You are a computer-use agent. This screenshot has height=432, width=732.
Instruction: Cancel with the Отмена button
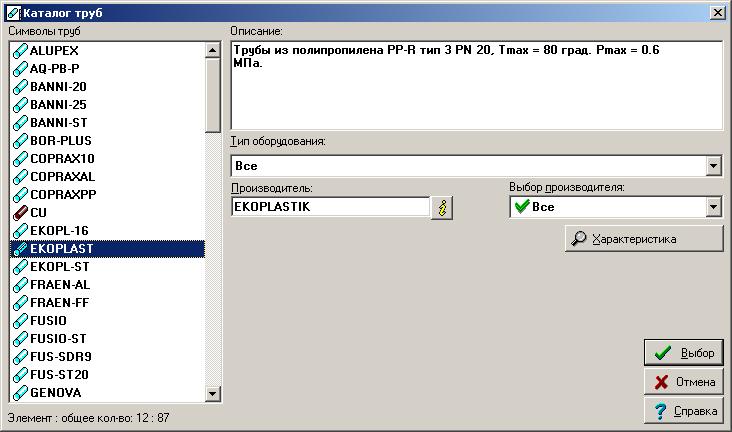tap(683, 382)
